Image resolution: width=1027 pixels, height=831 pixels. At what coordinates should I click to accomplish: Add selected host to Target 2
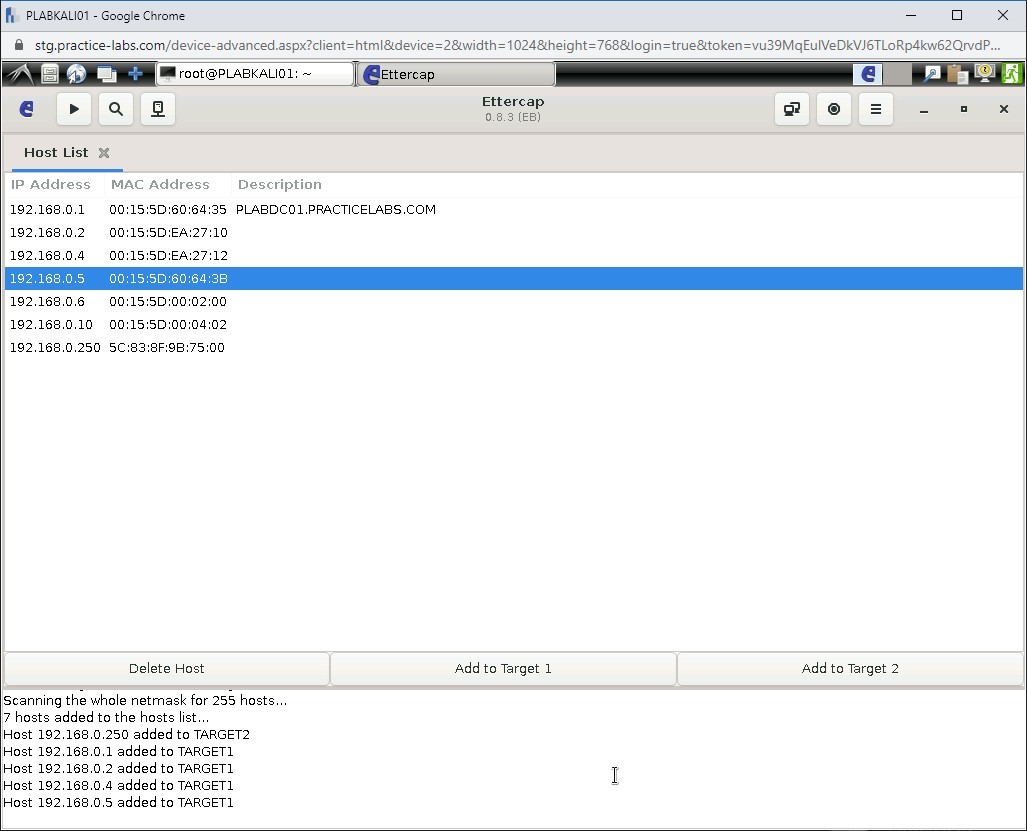(850, 668)
